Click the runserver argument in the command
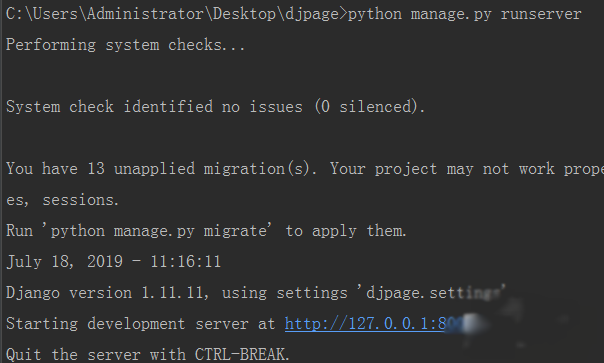The image size is (604, 363). (x=541, y=14)
